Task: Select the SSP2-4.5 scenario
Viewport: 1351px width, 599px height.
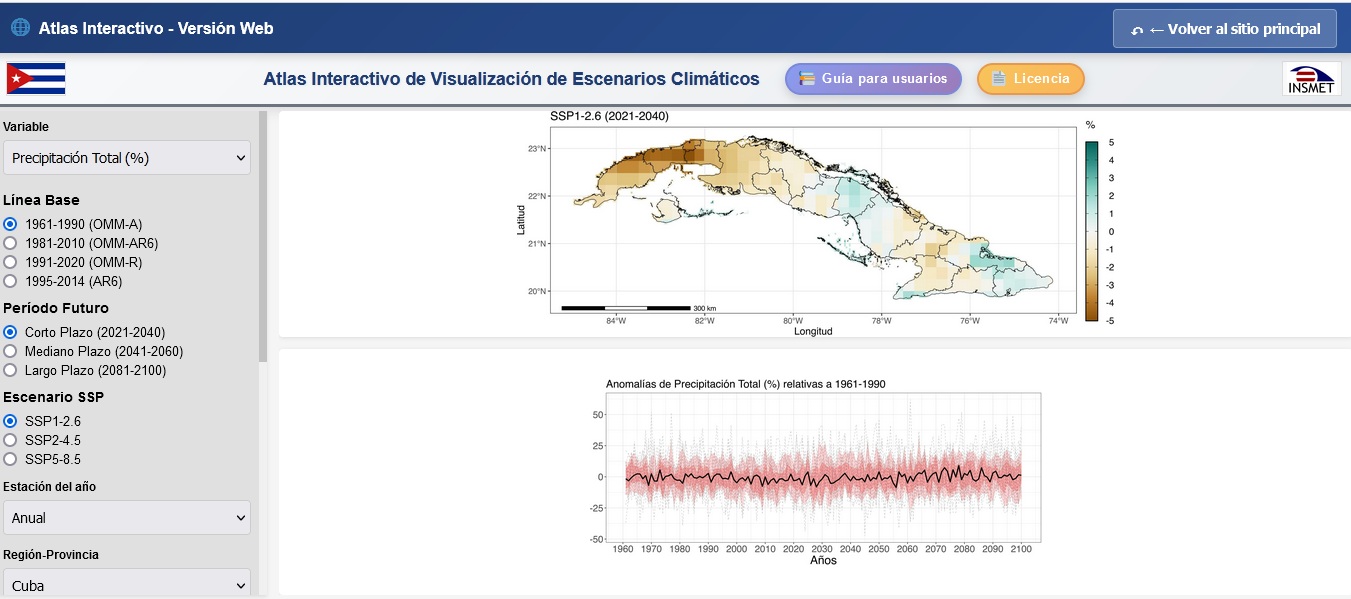Action: pos(9,440)
